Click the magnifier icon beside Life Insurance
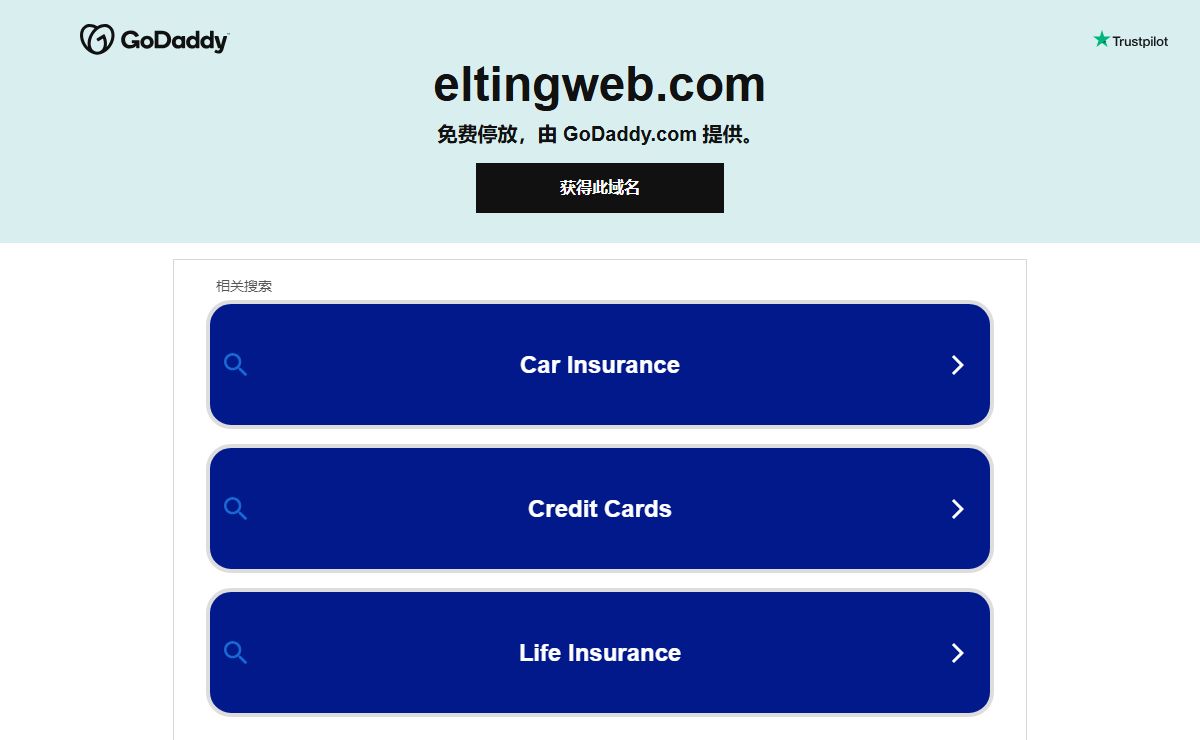This screenshot has width=1200, height=740. [x=235, y=652]
